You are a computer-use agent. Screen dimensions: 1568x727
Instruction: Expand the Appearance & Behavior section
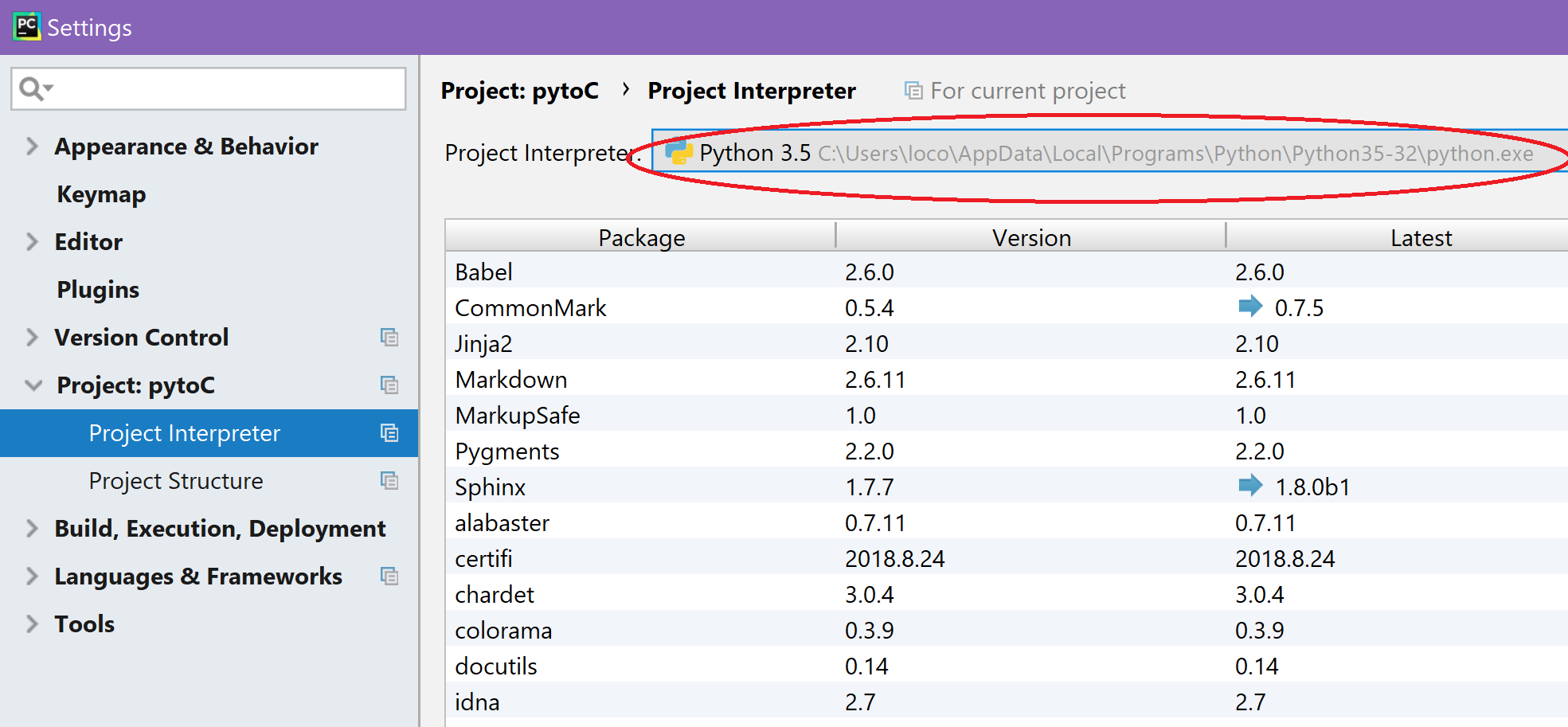point(32,147)
